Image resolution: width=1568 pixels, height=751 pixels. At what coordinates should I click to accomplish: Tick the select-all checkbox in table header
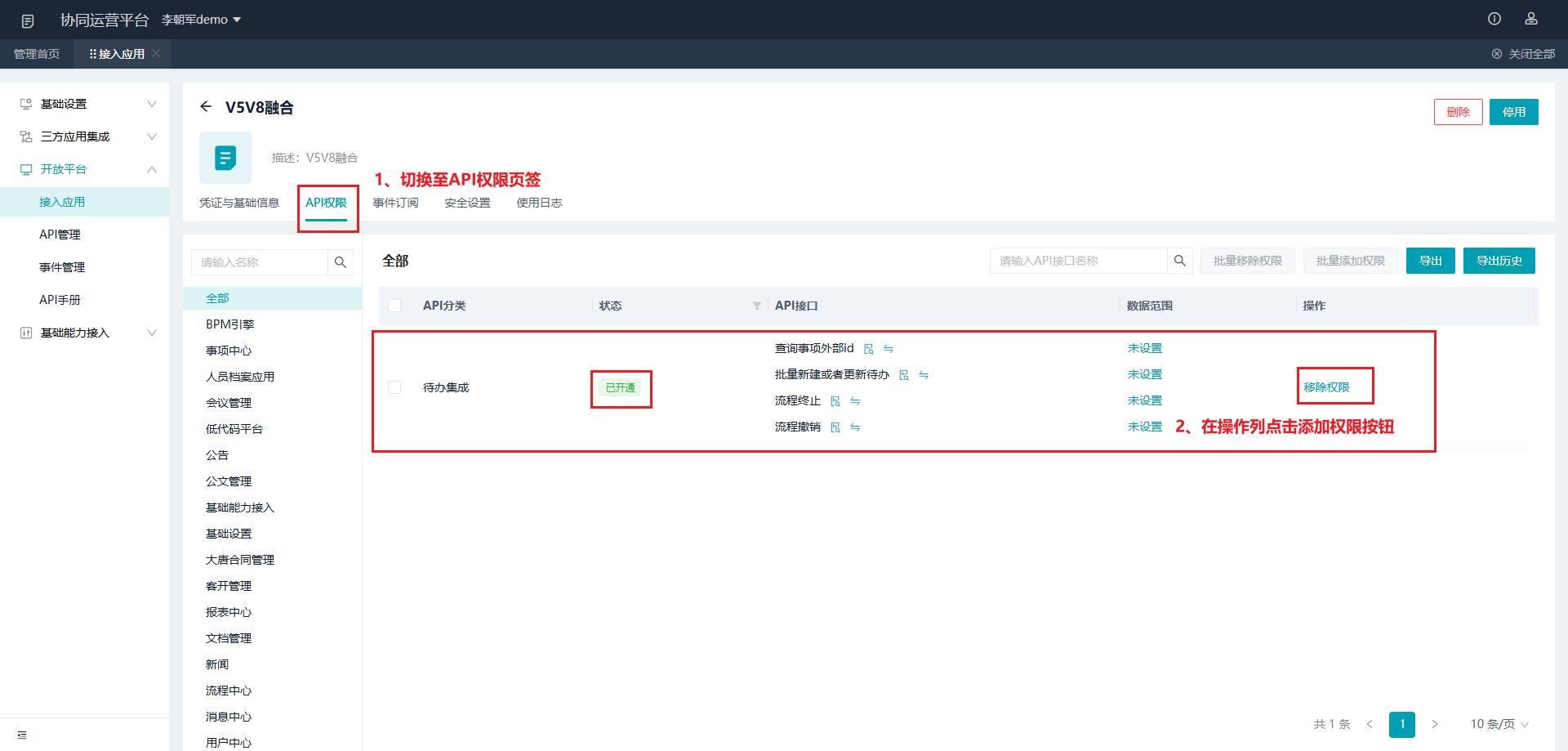pyautogui.click(x=394, y=306)
